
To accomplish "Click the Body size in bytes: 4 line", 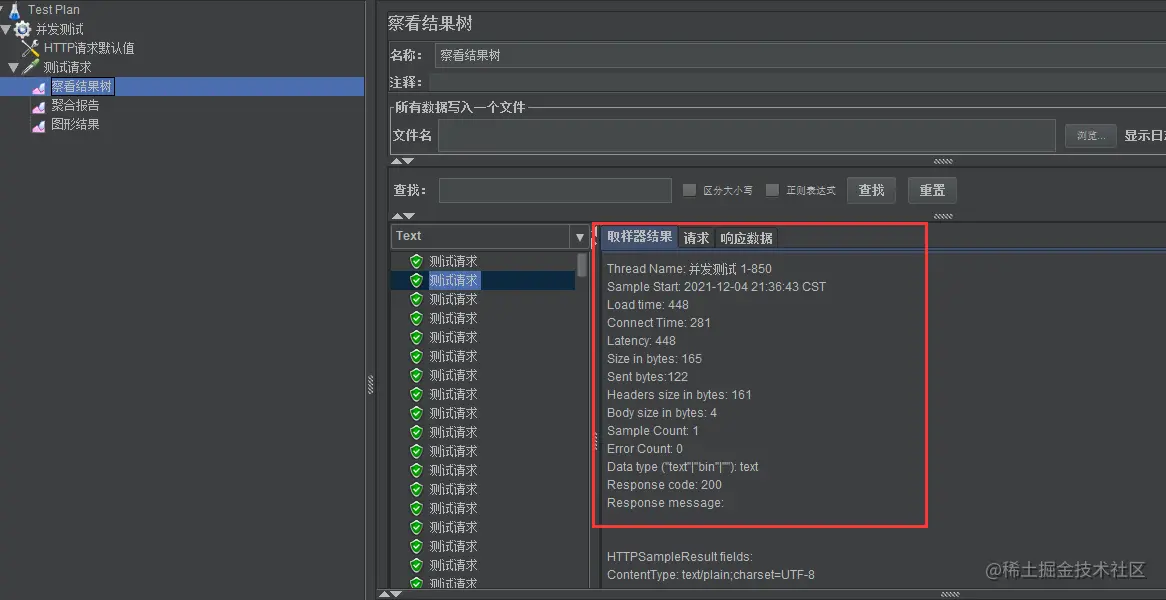I will [x=662, y=413].
